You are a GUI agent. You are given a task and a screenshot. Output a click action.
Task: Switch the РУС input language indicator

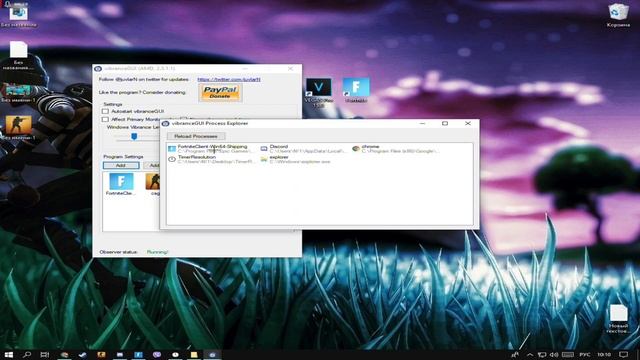584,355
